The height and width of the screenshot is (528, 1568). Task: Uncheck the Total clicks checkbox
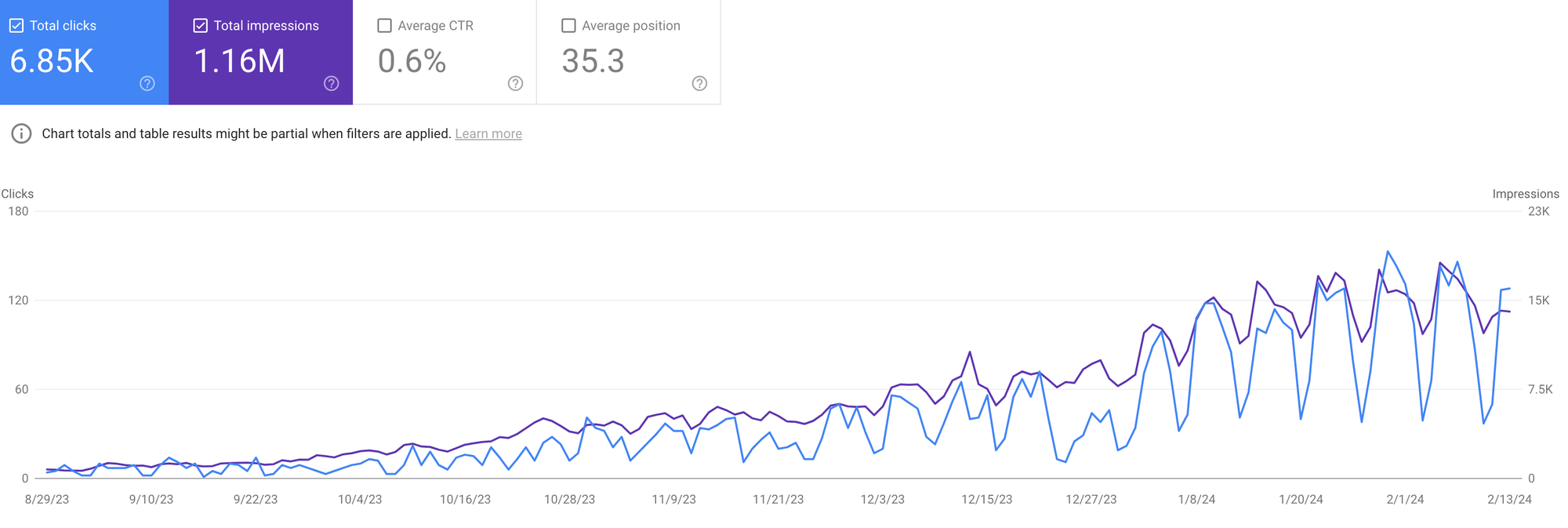tap(16, 26)
